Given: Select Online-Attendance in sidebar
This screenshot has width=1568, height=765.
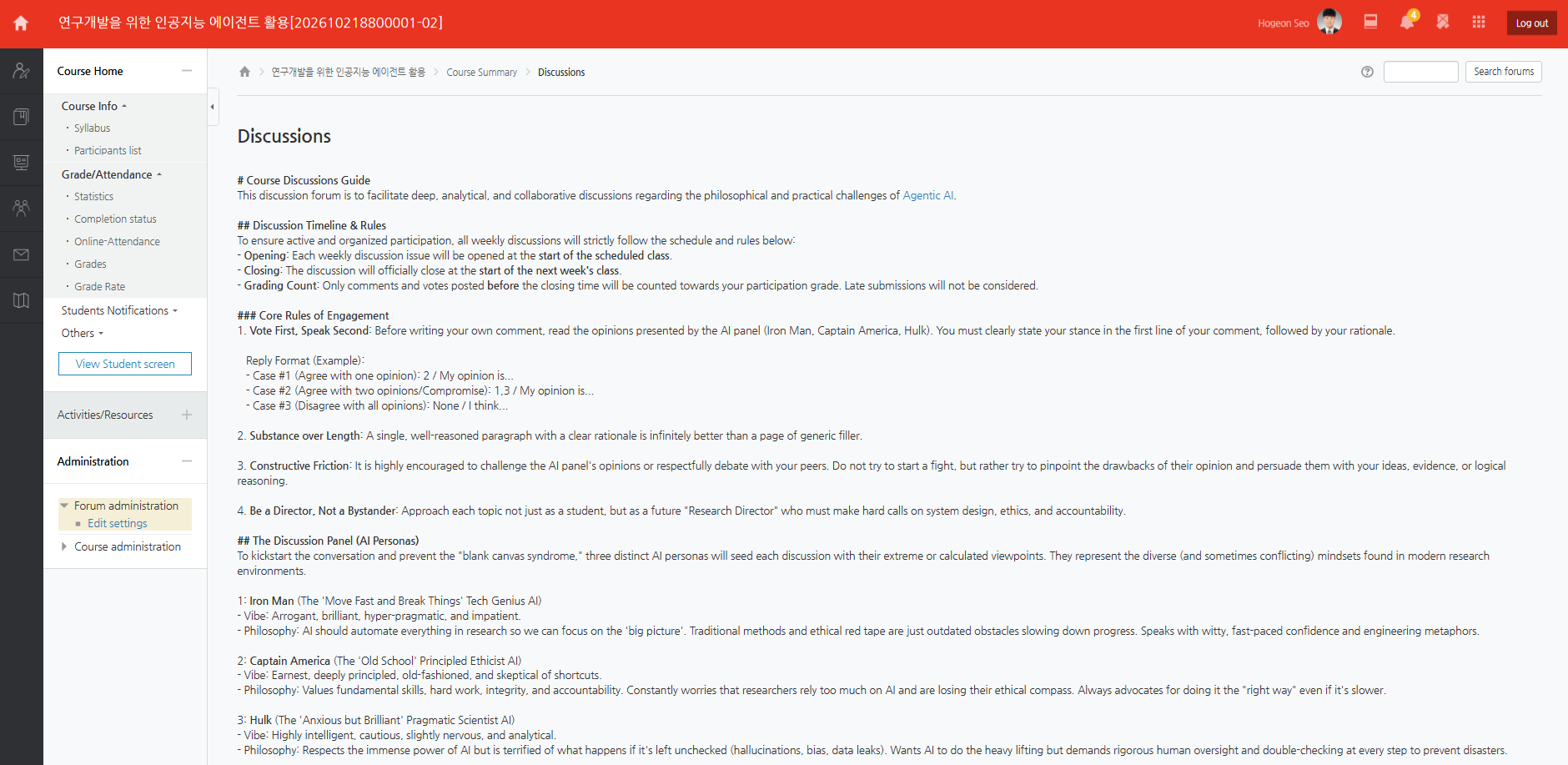Looking at the screenshot, I should pos(117,241).
